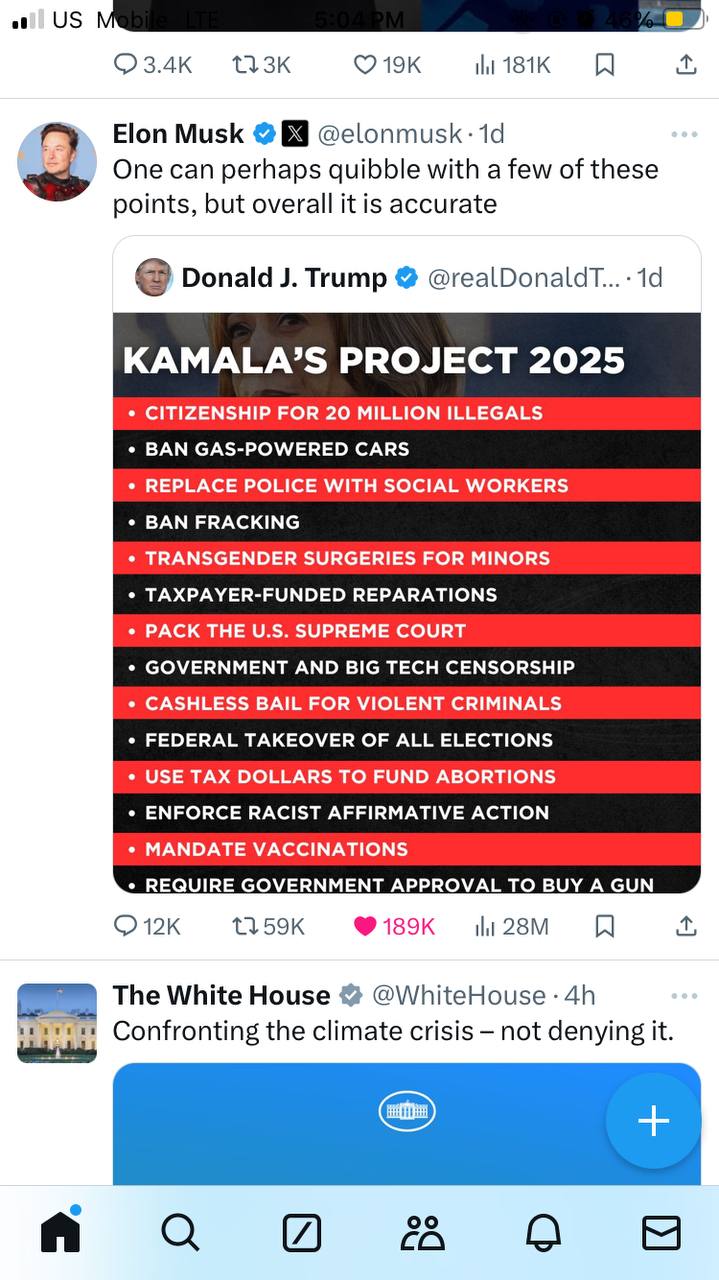Reply to the top post with 3.4K replies
This screenshot has width=719, height=1280.
127,65
